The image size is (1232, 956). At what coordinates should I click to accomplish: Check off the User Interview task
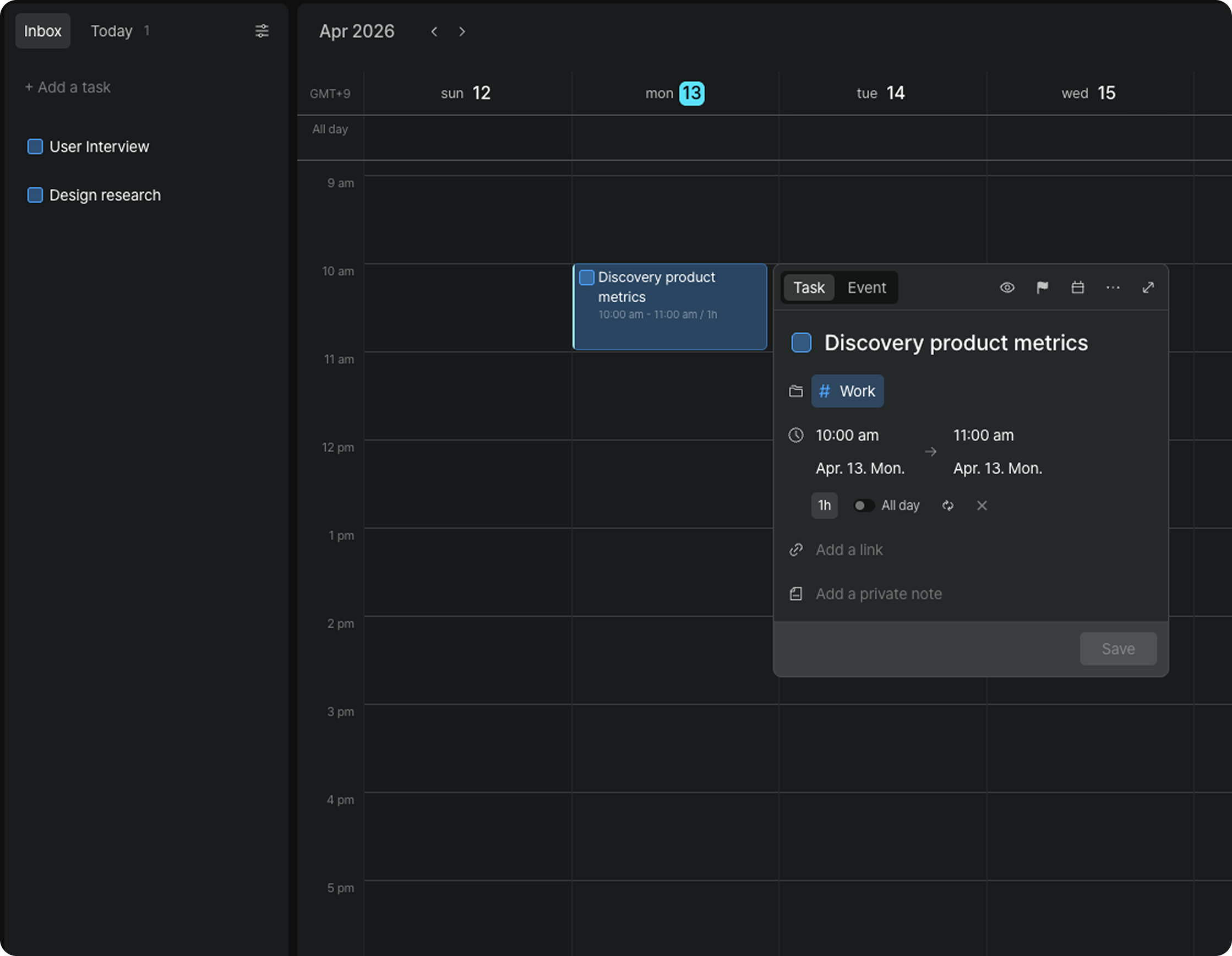tap(35, 146)
